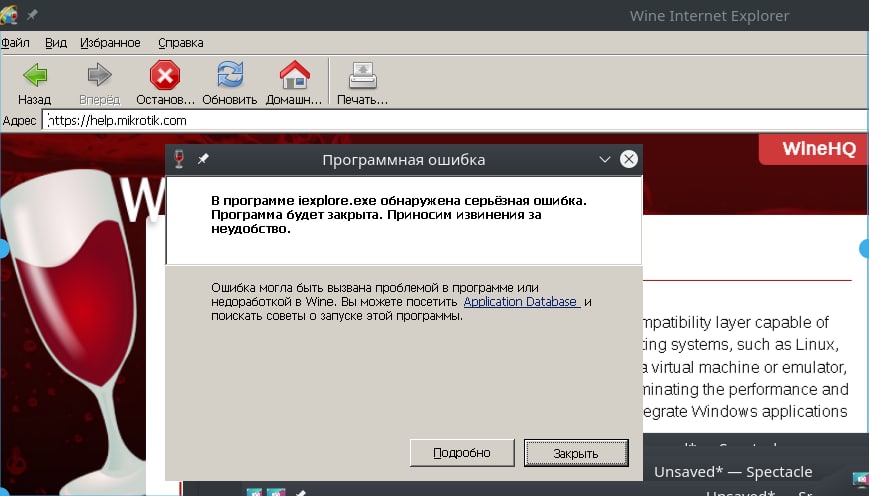This screenshot has height=496, width=869.
Task: Dismiss the error with Закрыть button
Action: click(576, 453)
